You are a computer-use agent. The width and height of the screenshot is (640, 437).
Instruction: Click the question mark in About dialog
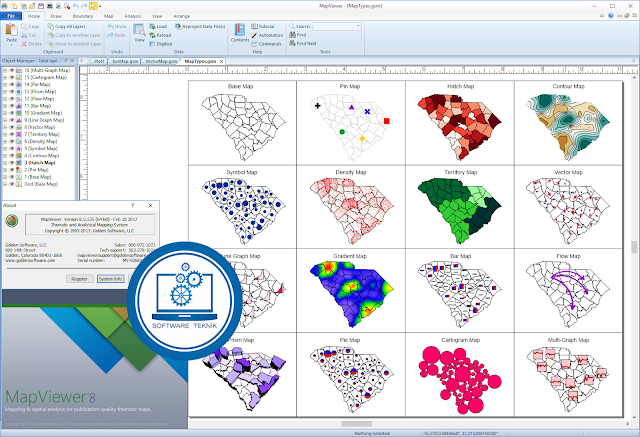[133, 206]
